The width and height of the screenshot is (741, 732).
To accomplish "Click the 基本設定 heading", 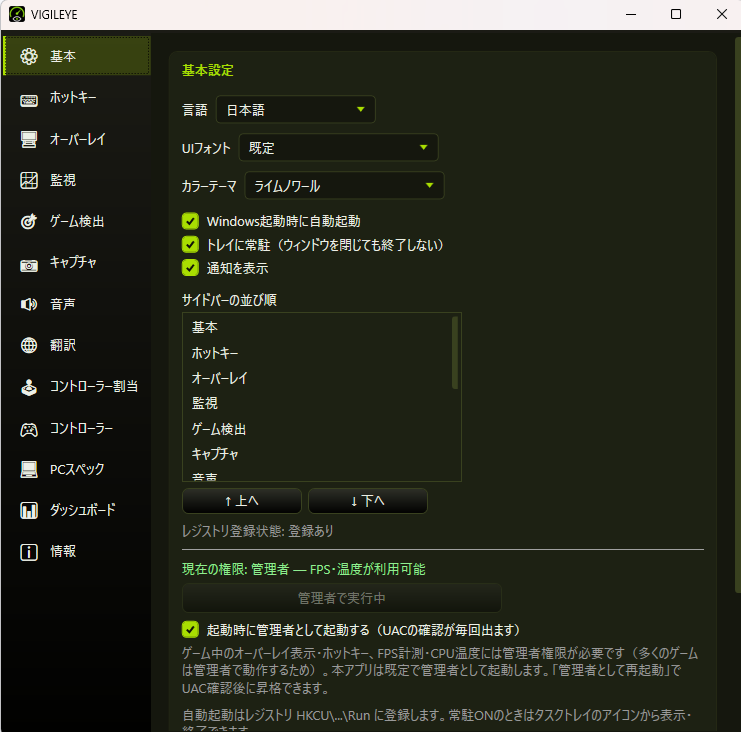I will [x=208, y=70].
